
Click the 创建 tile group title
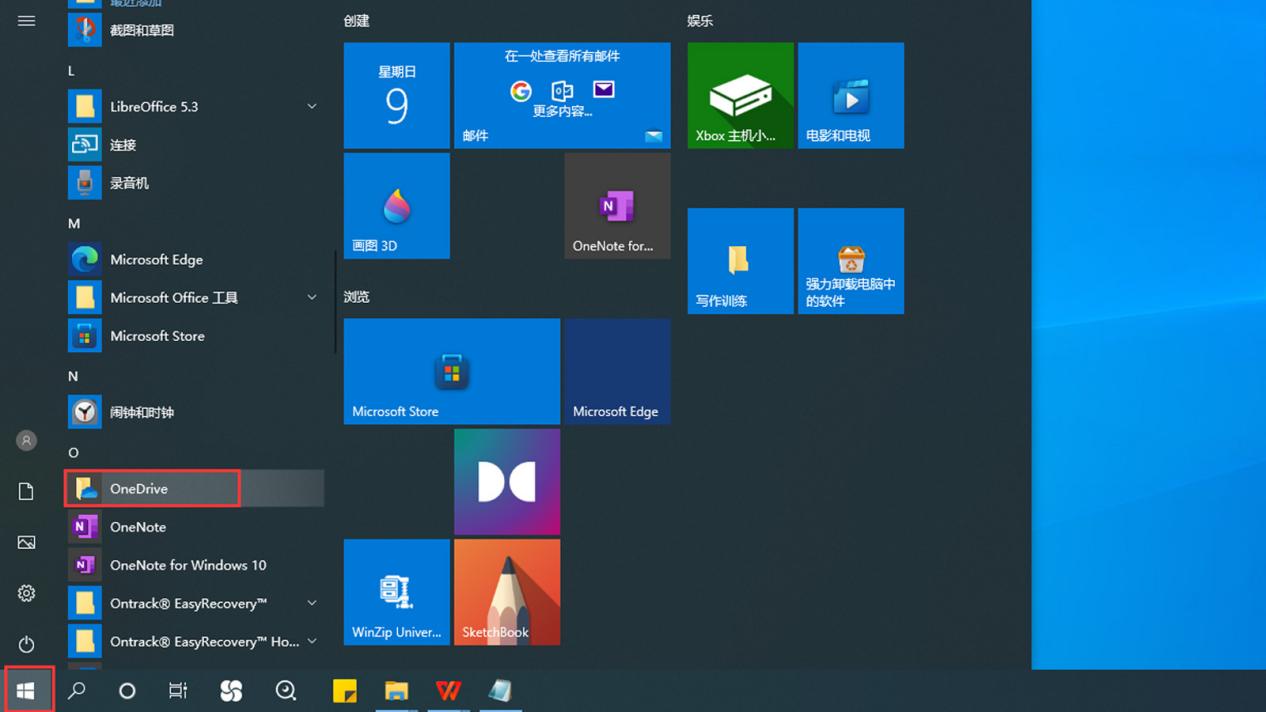click(356, 21)
